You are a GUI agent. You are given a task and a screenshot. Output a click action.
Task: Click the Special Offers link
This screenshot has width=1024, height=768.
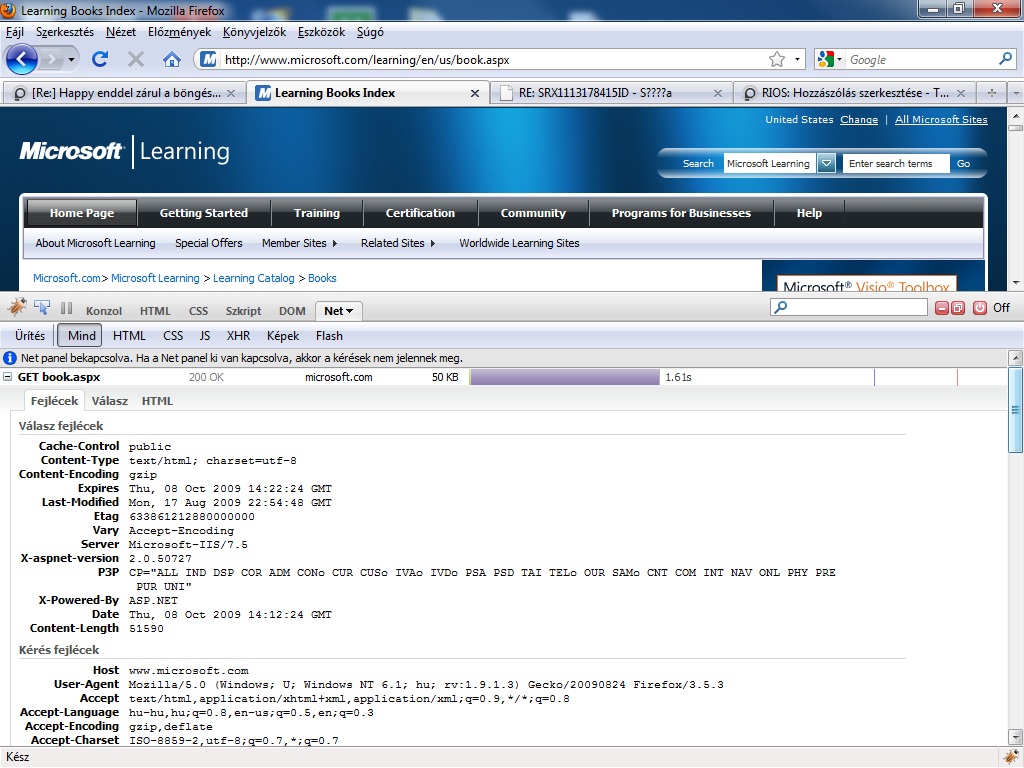coord(208,243)
